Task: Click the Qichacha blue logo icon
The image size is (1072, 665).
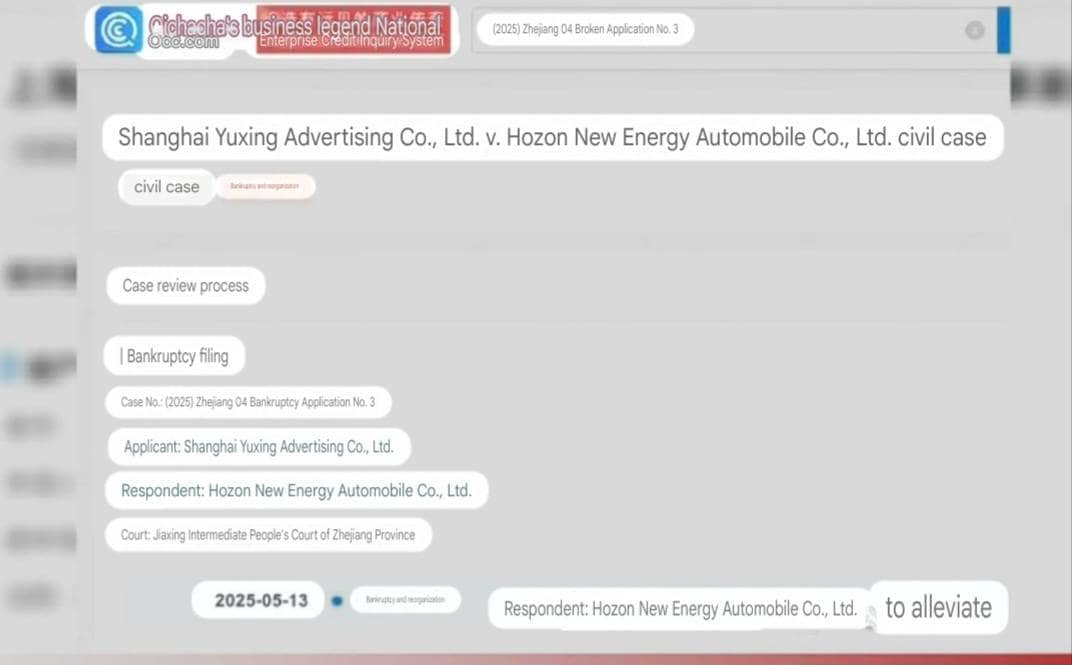Action: [x=119, y=29]
